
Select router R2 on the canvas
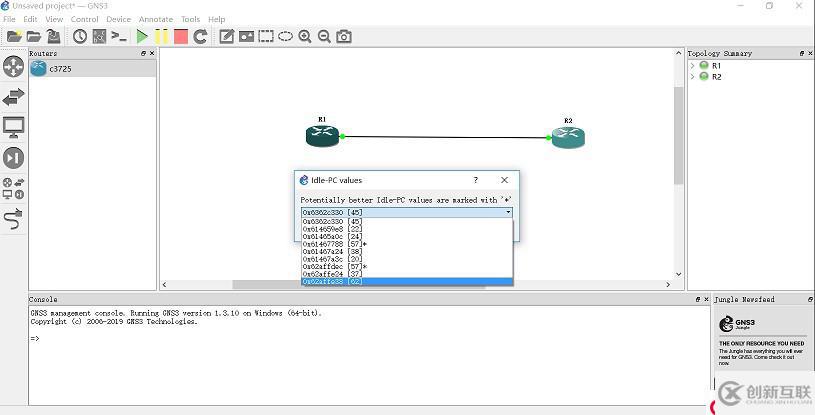coord(568,138)
